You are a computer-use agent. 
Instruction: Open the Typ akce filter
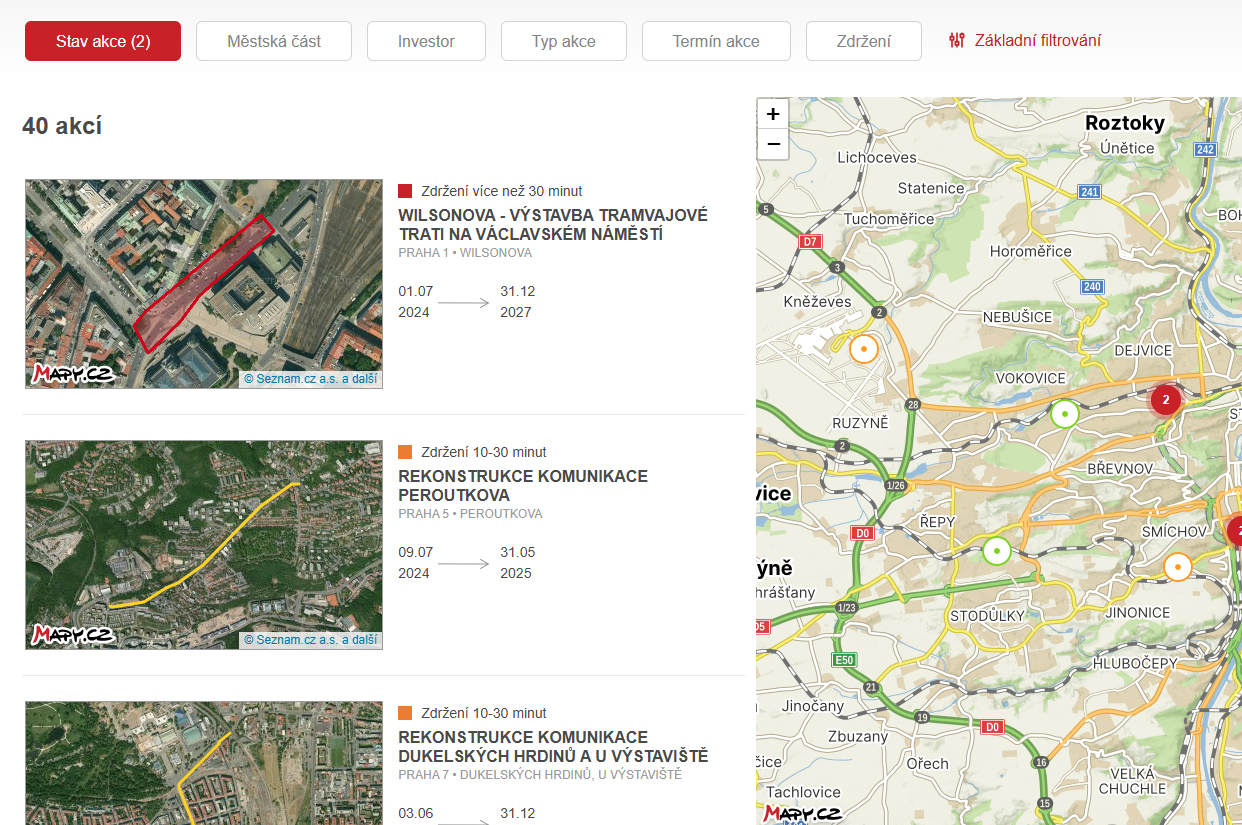click(564, 41)
